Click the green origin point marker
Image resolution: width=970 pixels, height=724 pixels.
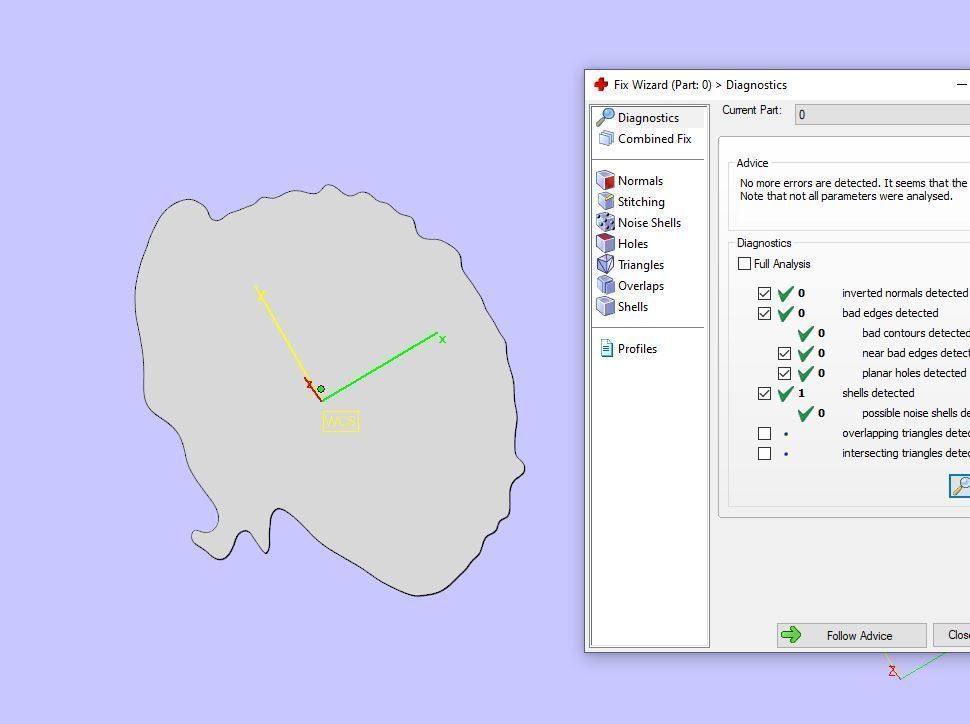[x=321, y=389]
